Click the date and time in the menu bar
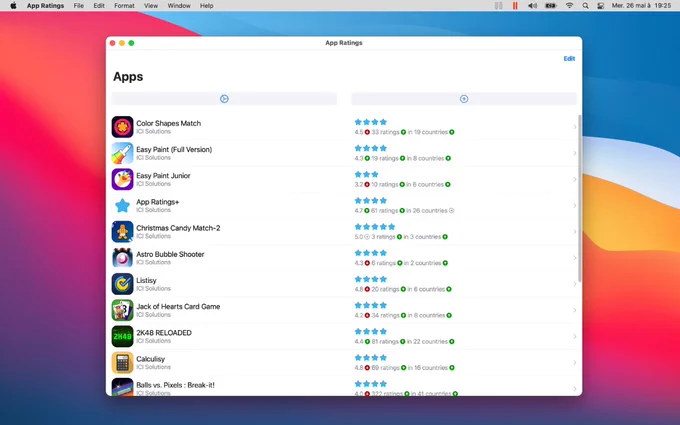 click(x=641, y=6)
